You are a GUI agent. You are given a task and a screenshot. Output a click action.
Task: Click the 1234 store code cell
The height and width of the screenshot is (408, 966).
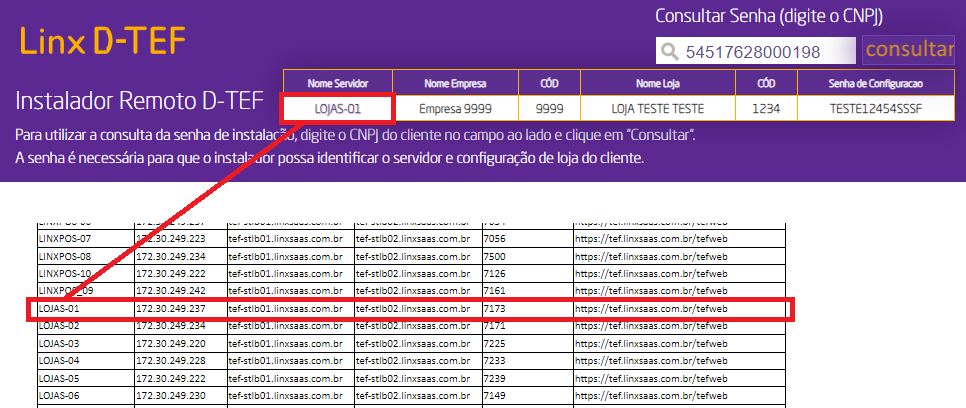(x=766, y=109)
